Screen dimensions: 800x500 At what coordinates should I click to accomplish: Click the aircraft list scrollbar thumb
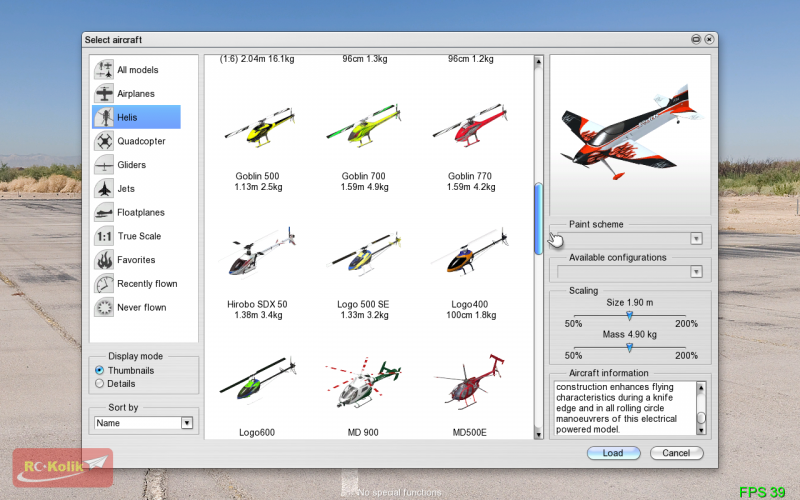click(x=538, y=218)
